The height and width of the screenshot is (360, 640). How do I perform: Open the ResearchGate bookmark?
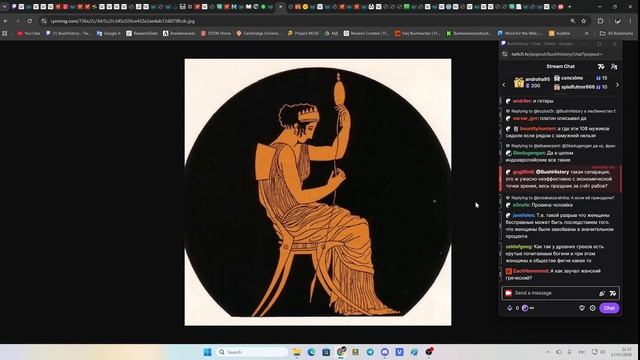pyautogui.click(x=142, y=33)
